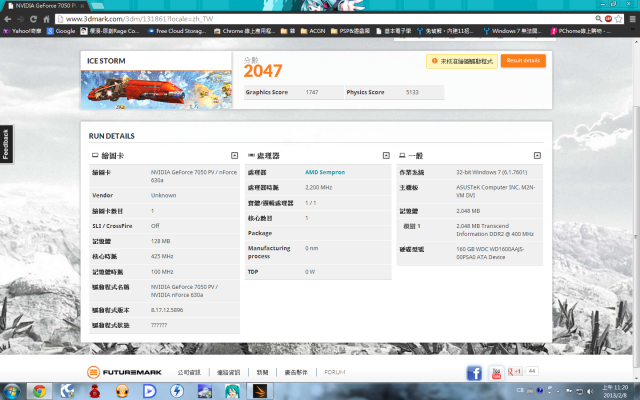Open the browser home page icon
Viewport: 640px width, 400px height.
click(46, 19)
